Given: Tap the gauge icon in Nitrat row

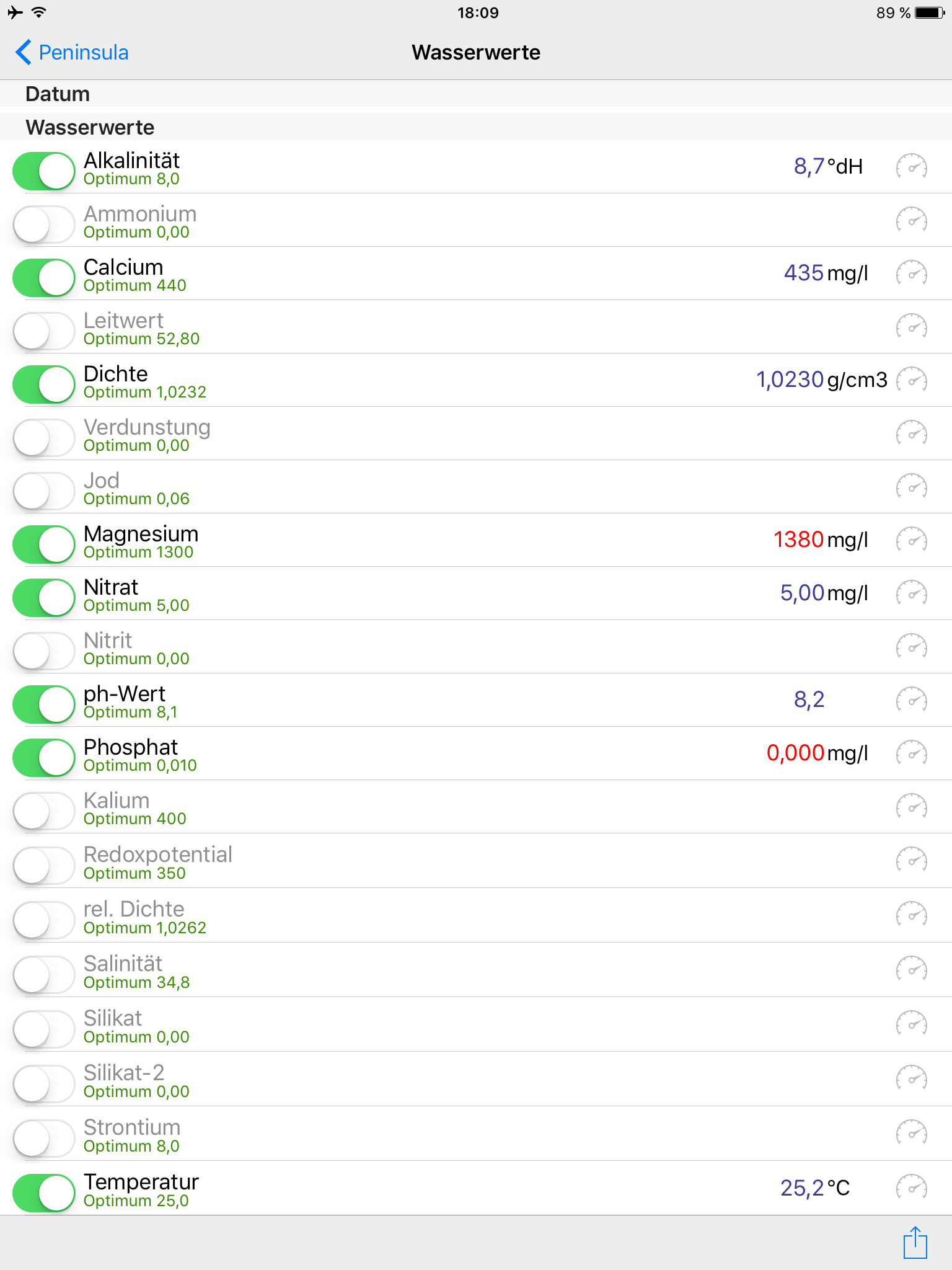Looking at the screenshot, I should [911, 593].
